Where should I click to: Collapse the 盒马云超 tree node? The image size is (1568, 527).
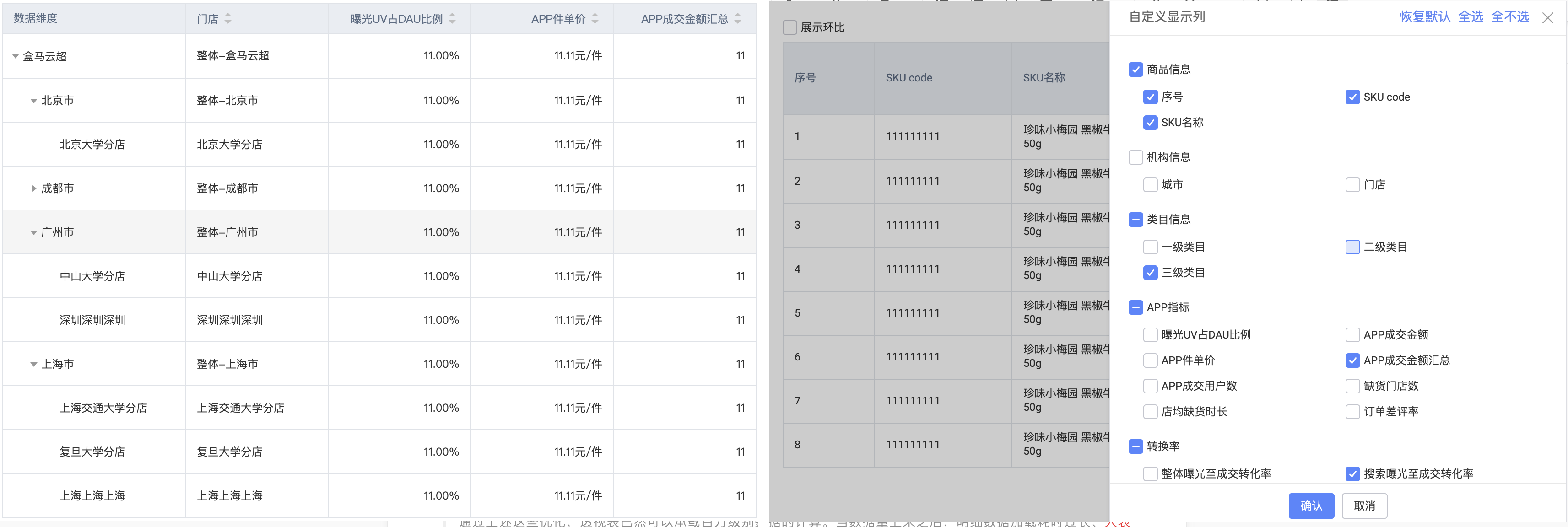15,56
